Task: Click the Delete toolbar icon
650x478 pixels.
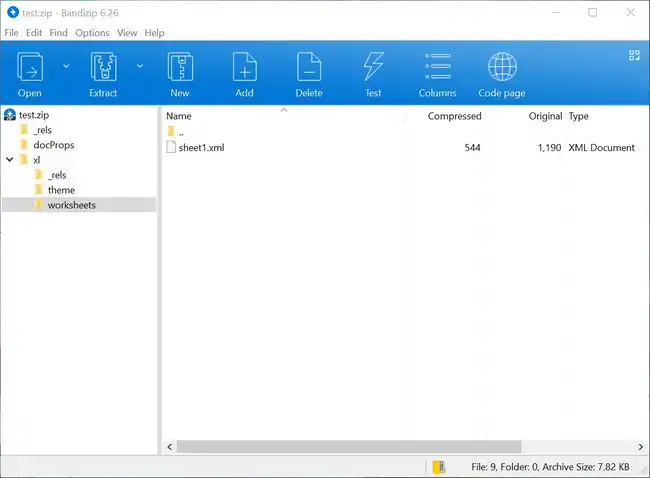Action: tap(309, 66)
